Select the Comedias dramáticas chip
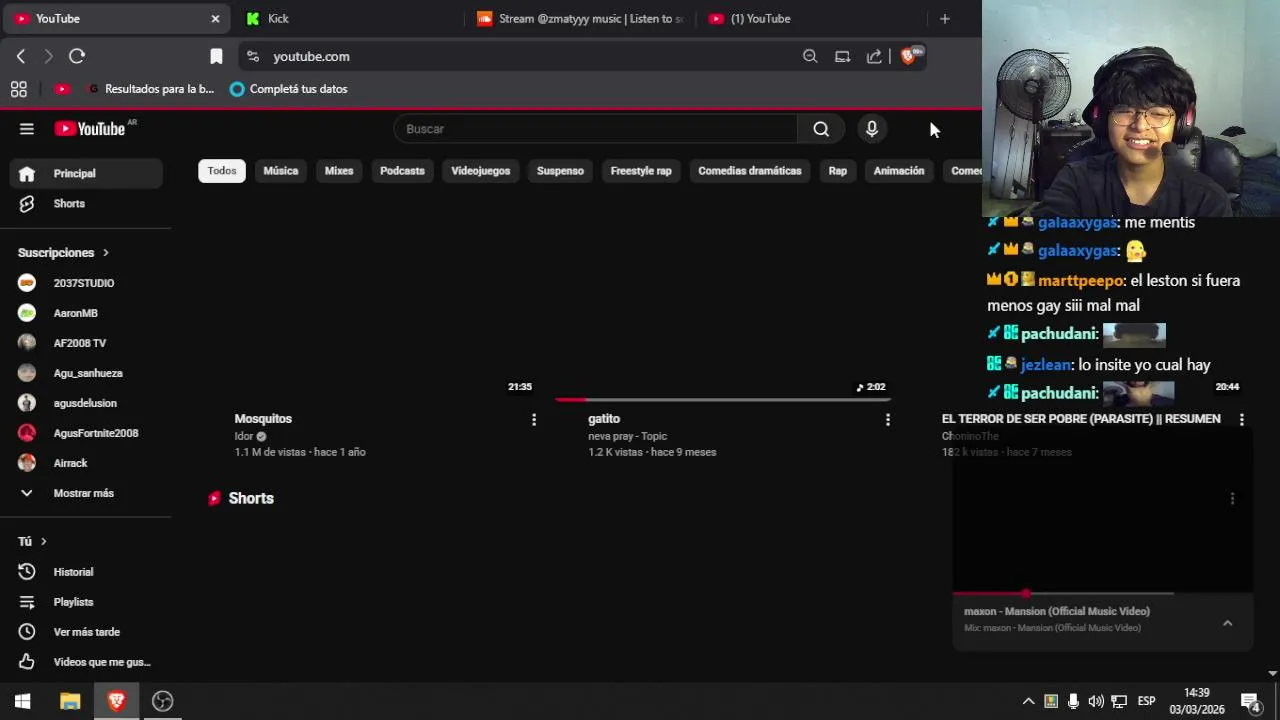Screen dimensions: 1280x720 point(750,171)
